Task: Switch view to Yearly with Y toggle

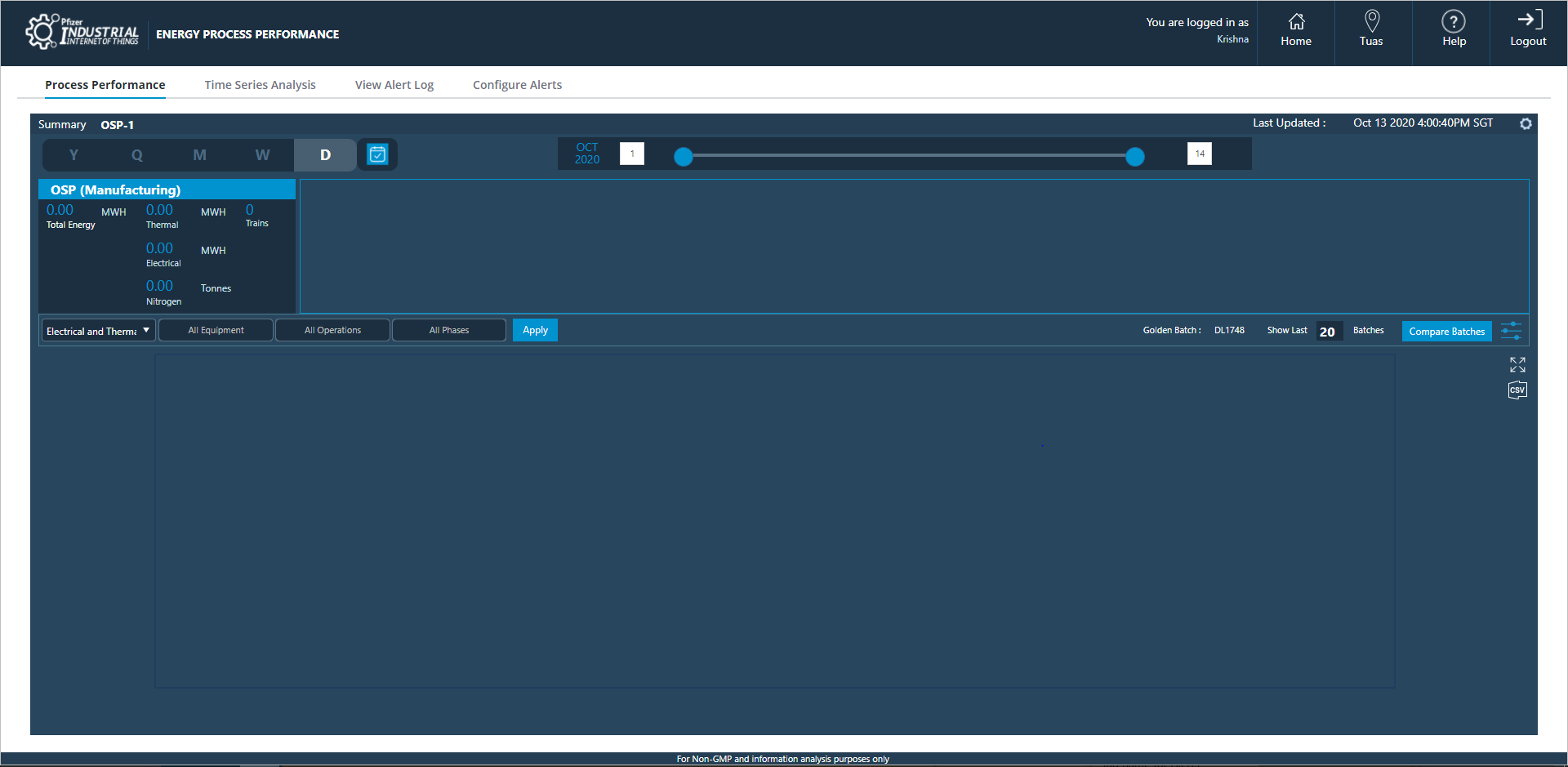Action: 73,154
